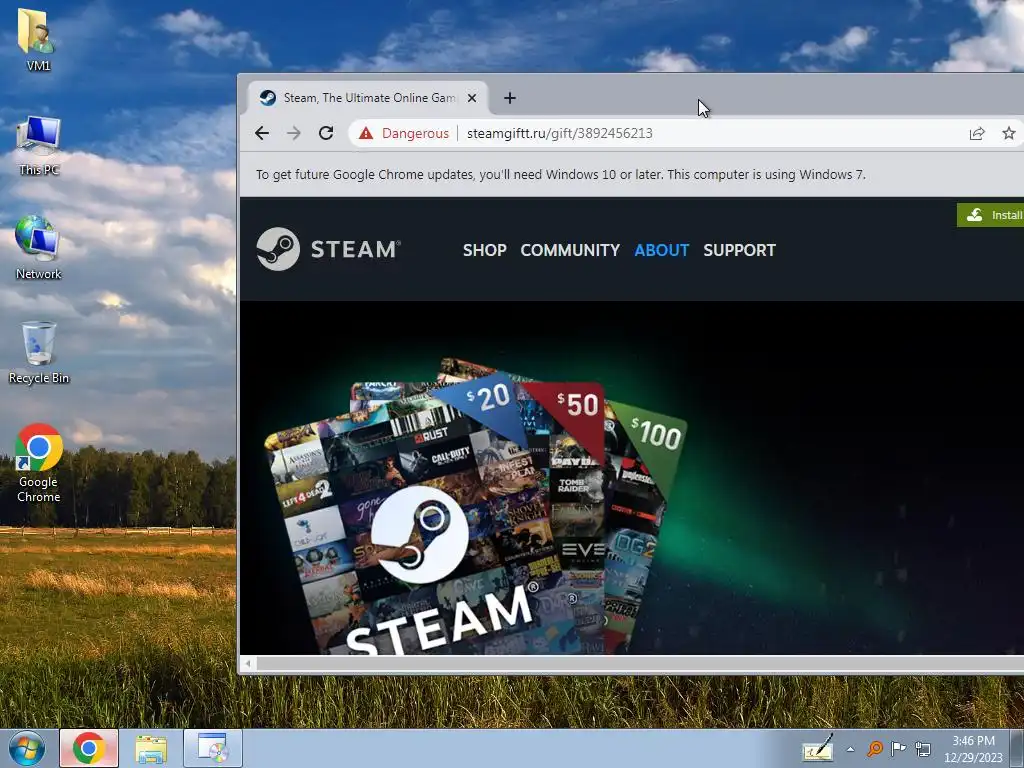Click the Steam logo in page header
Viewport: 1024px width, 768px height.
coord(328,249)
